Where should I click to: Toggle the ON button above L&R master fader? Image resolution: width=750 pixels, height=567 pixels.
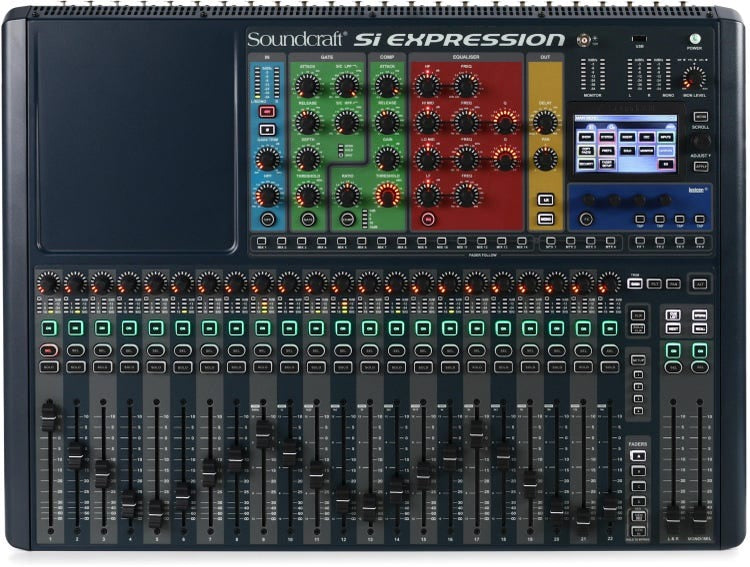pos(673,349)
